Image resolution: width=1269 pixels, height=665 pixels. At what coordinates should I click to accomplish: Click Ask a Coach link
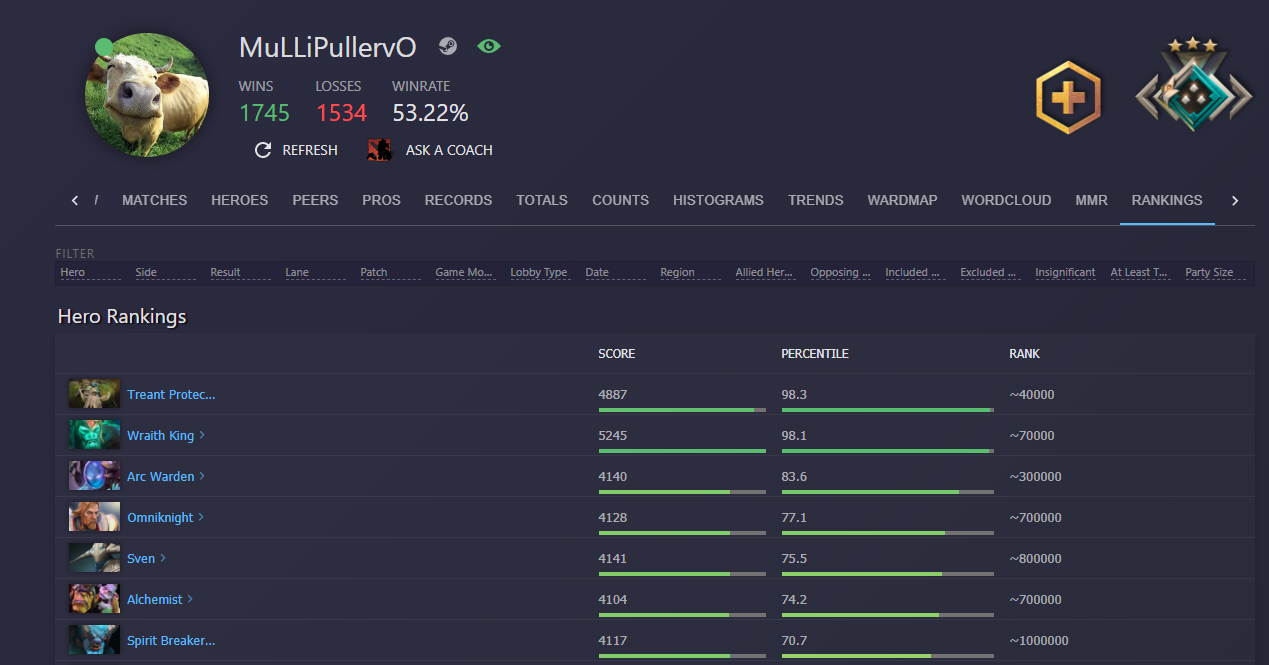(x=430, y=150)
